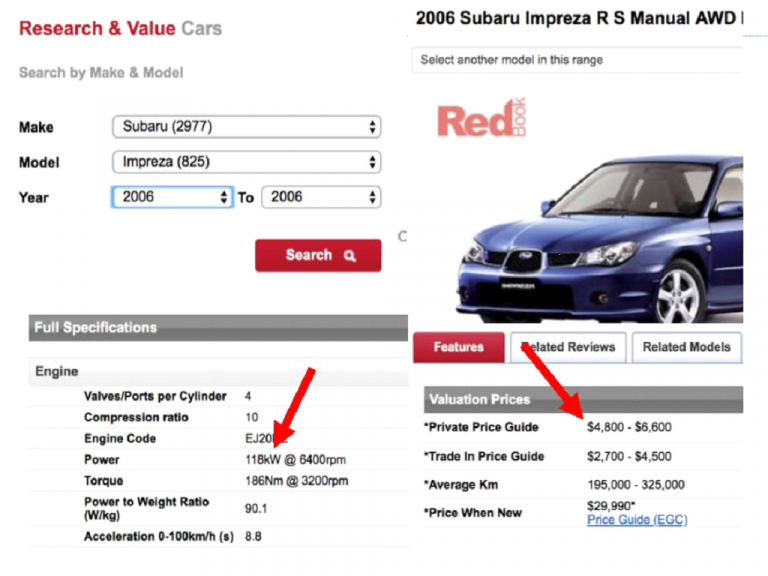The height and width of the screenshot is (576, 768).
Task: Open the ending Year To dropdown
Action: pos(320,197)
